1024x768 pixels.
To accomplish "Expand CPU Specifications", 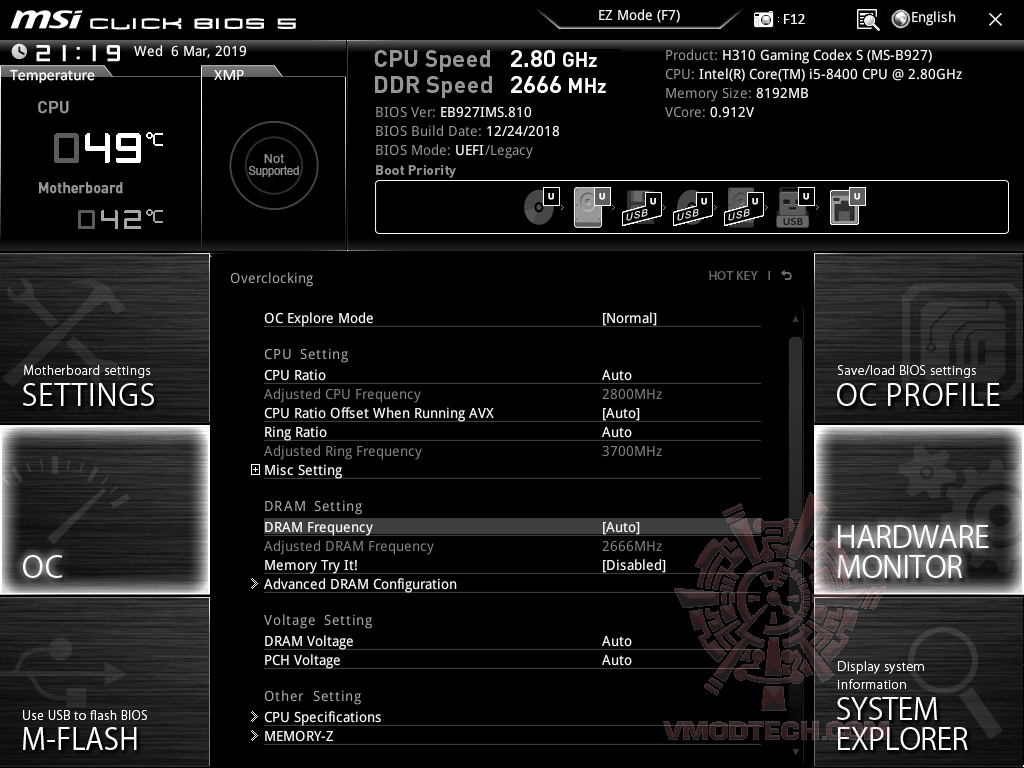I will coord(254,716).
